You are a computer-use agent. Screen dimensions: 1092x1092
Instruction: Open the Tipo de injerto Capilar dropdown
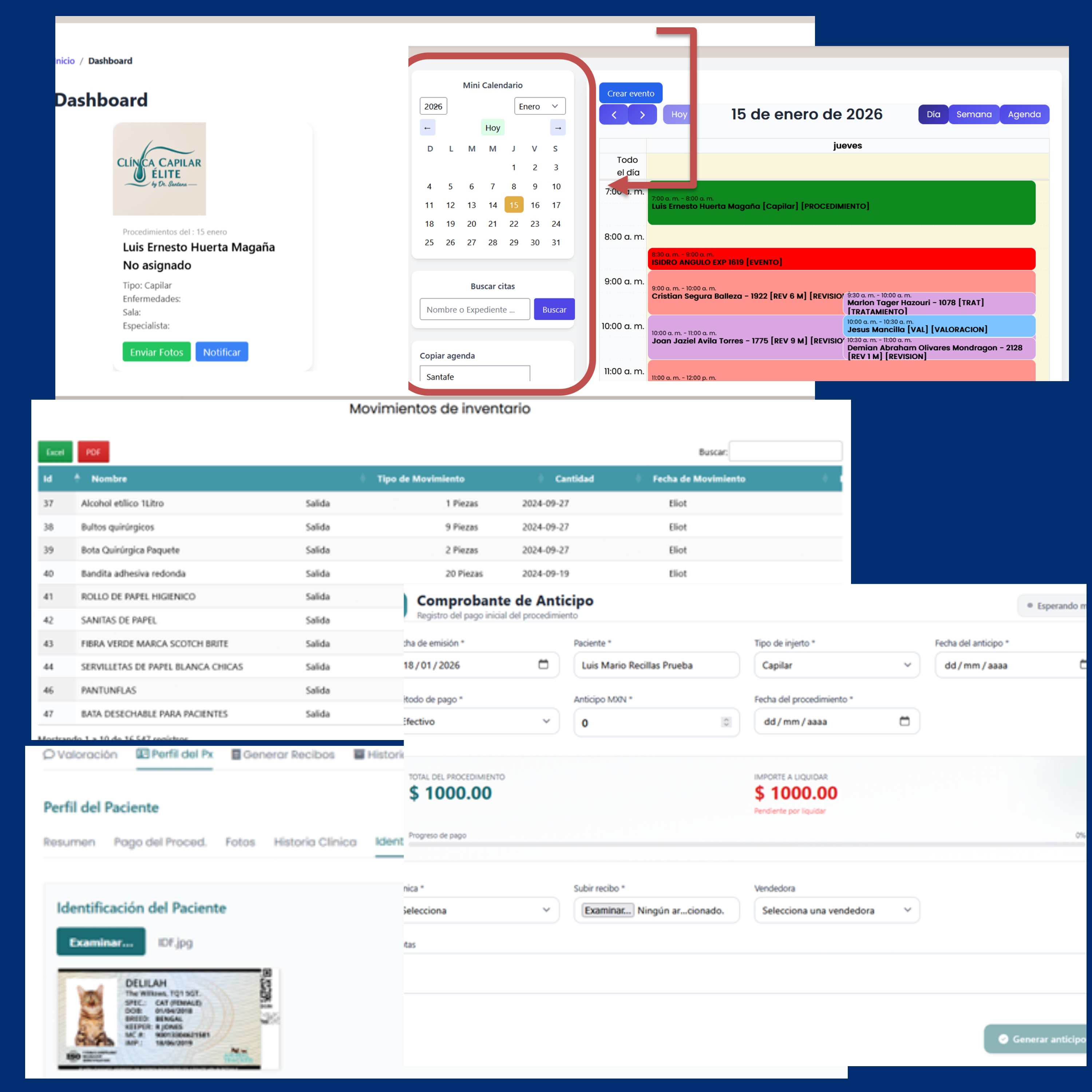[836, 665]
